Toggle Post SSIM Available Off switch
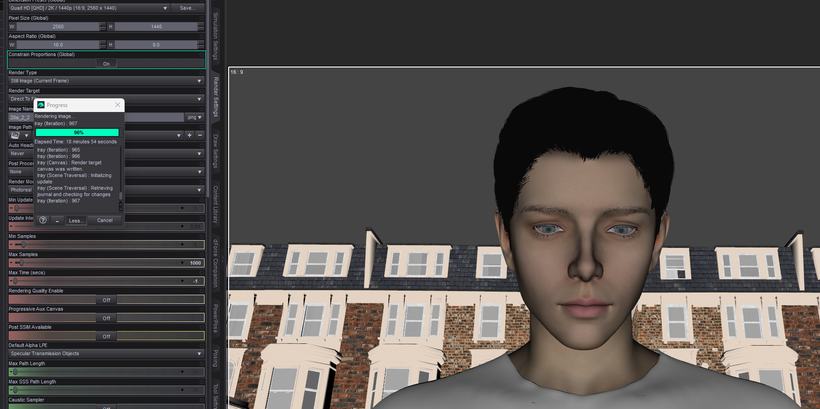 tap(106, 336)
